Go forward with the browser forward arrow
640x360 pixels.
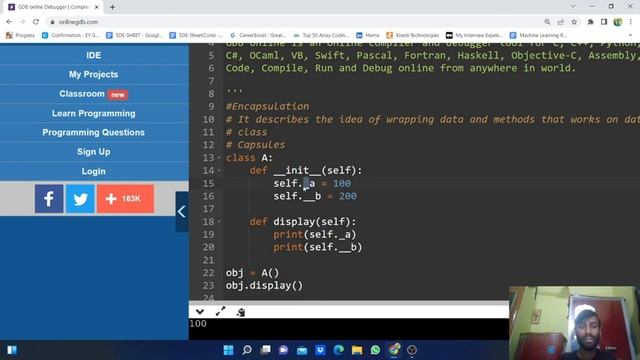pyautogui.click(x=22, y=22)
